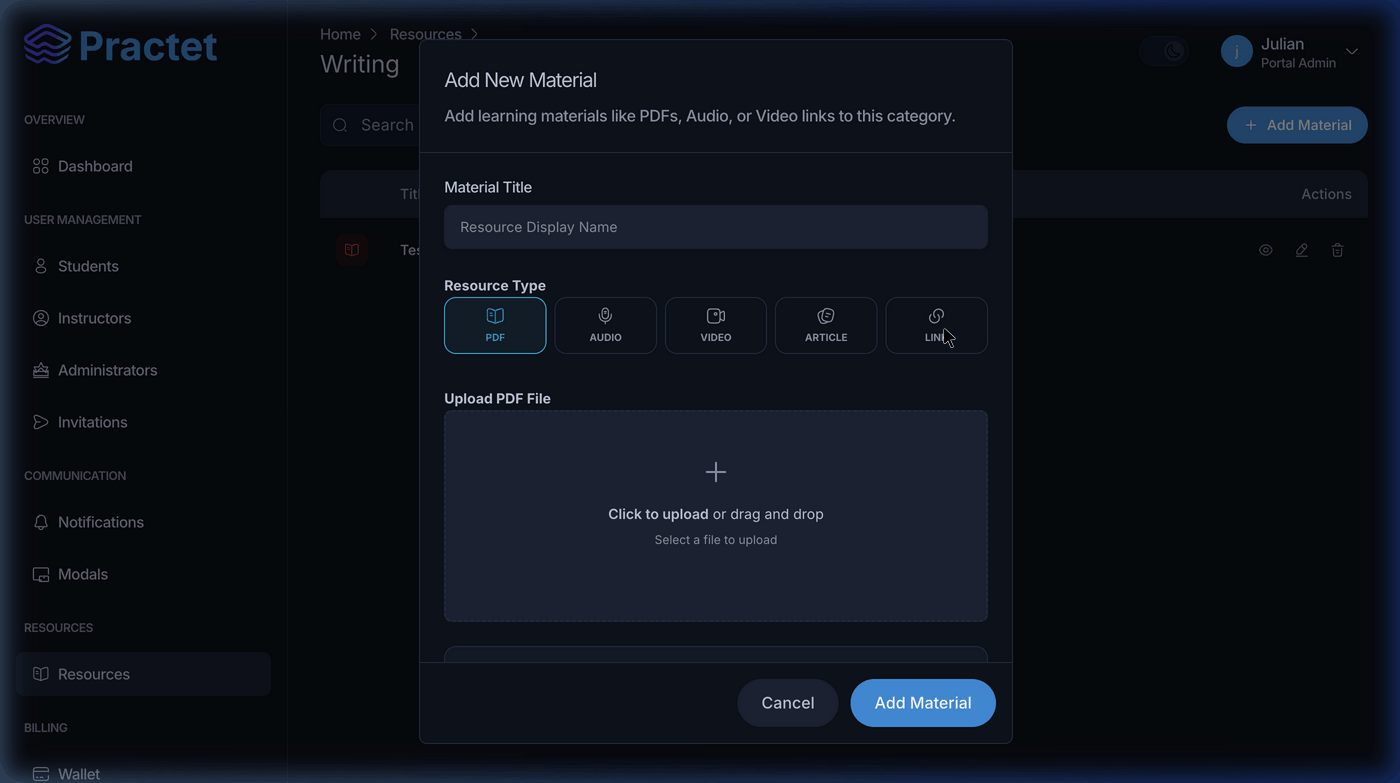Click the pencil edit icon in row
Screen dimensions: 1400x783
tap(1302, 250)
